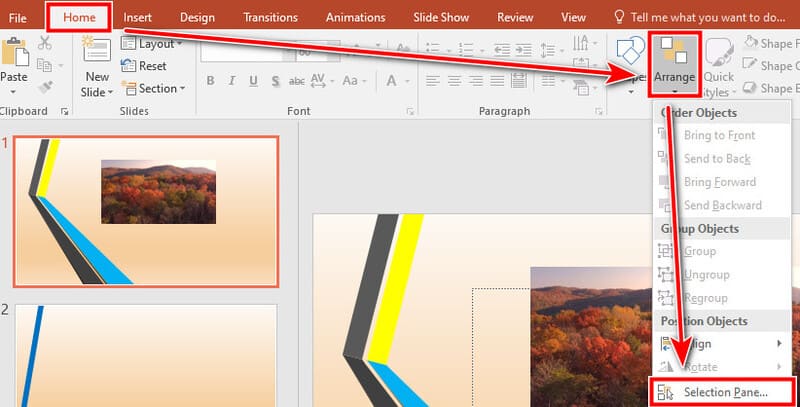800x407 pixels.
Task: Select slide 1 thumbnail
Action: coord(146,212)
